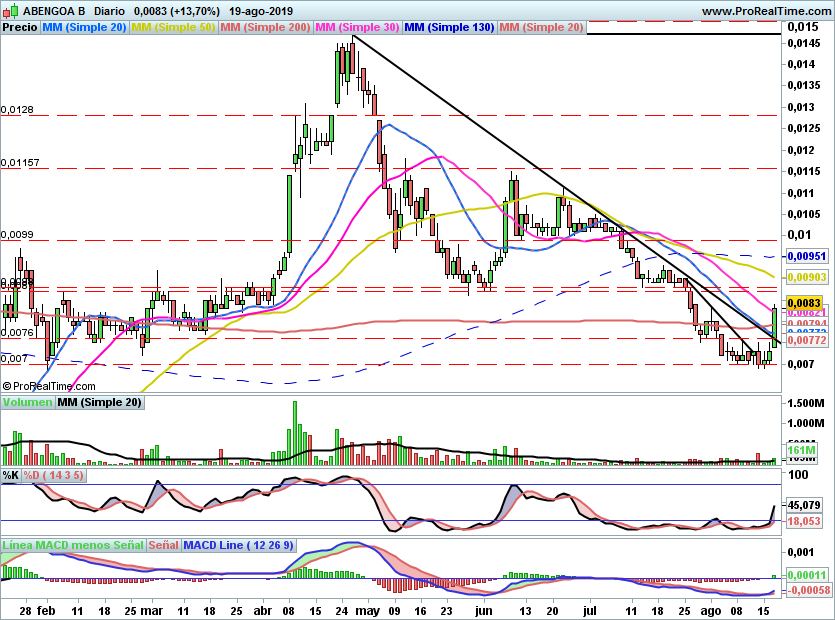Click the 19-ago-2019 date in header
835x620 pixels.
click(261, 11)
